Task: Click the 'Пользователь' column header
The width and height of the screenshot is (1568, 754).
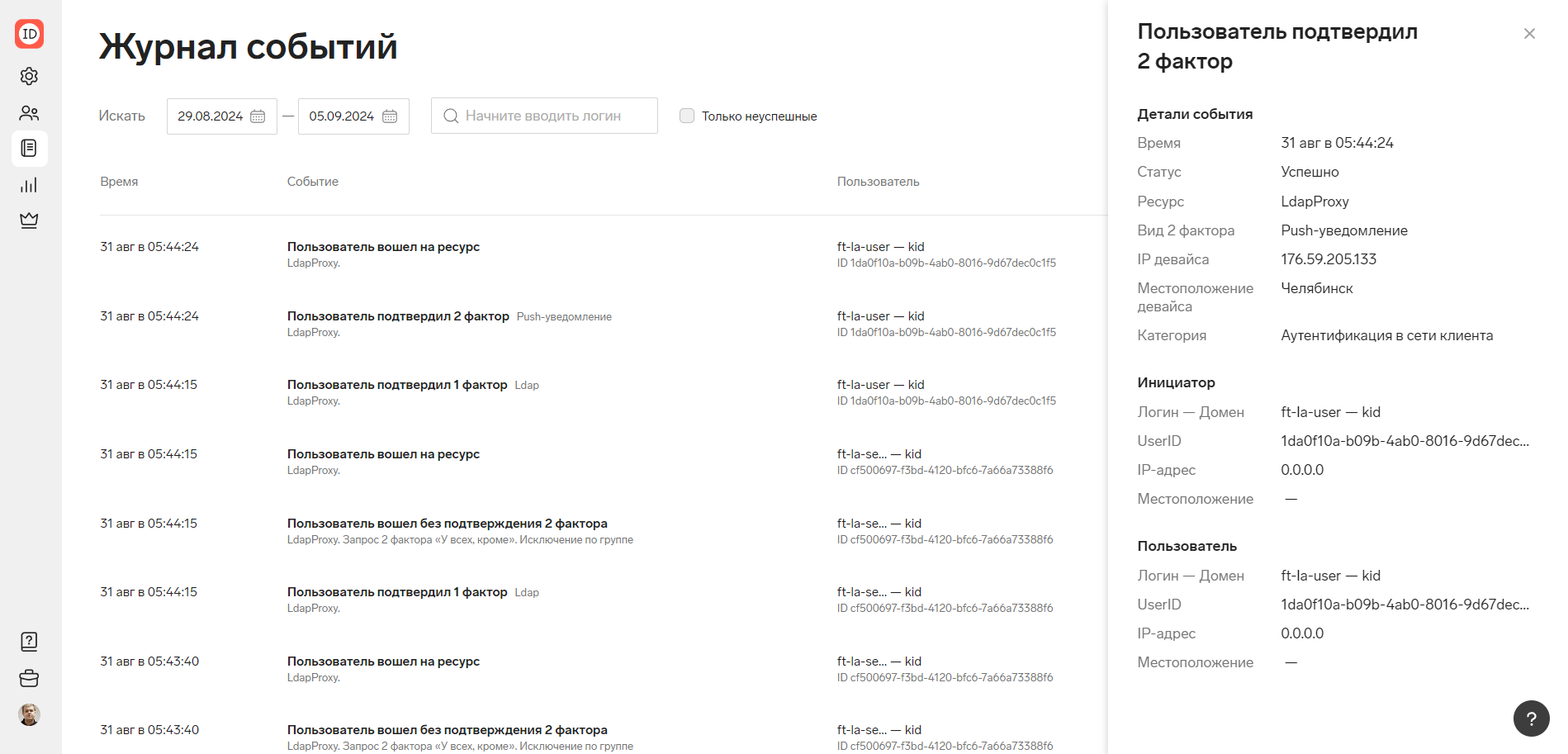Action: coord(878,182)
